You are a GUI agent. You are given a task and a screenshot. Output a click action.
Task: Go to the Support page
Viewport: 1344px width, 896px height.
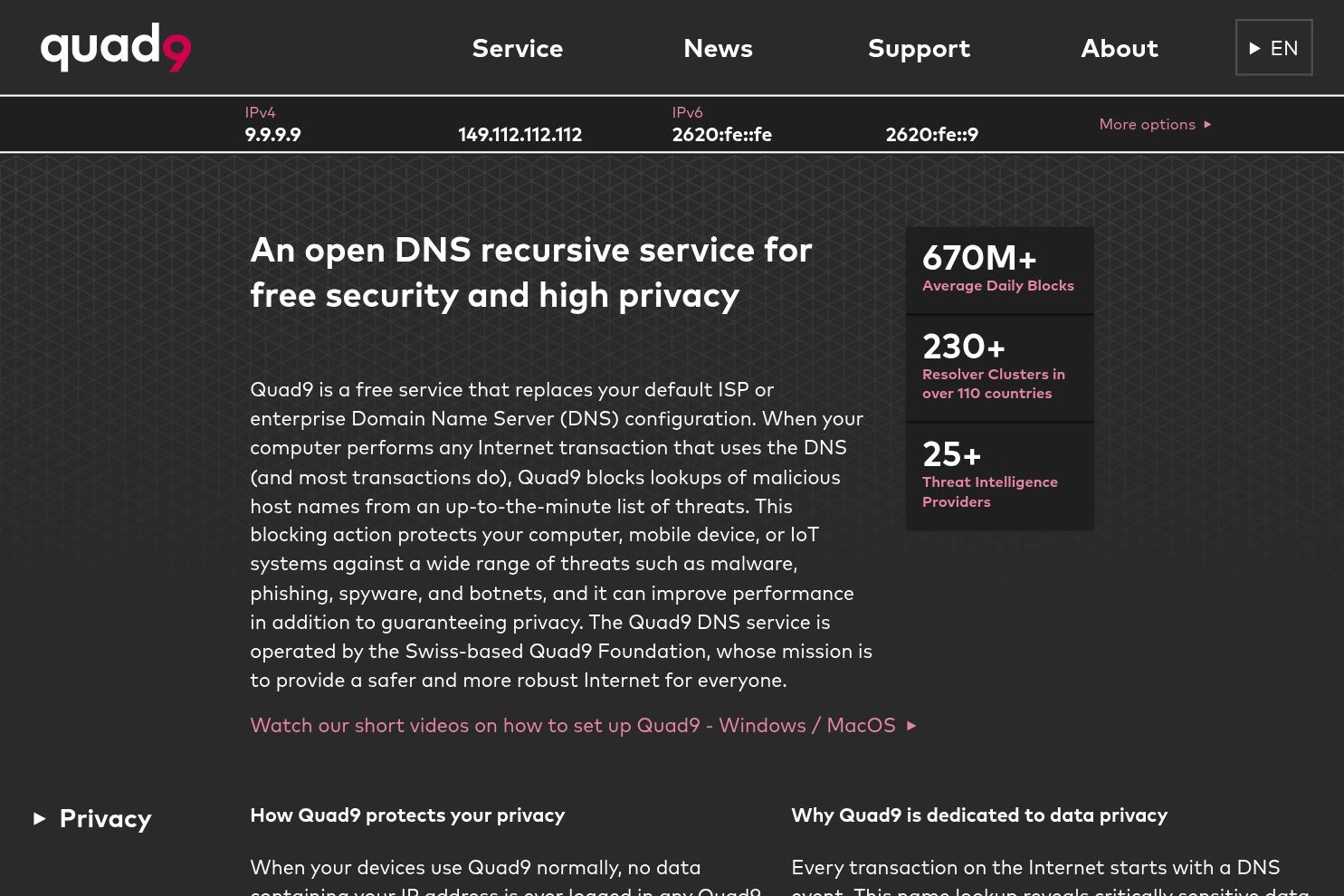tap(919, 48)
